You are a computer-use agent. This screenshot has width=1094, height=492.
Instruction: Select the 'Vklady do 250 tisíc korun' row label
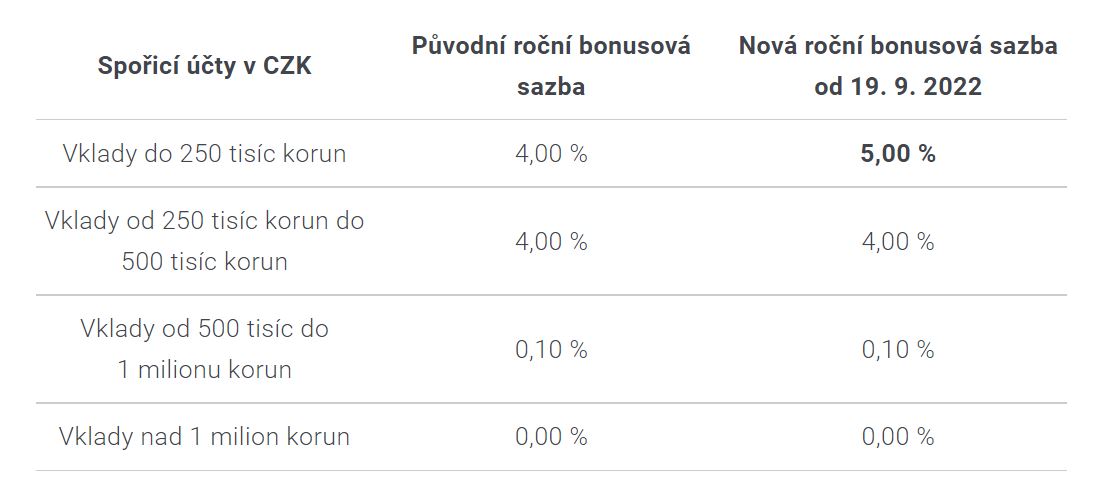[204, 154]
